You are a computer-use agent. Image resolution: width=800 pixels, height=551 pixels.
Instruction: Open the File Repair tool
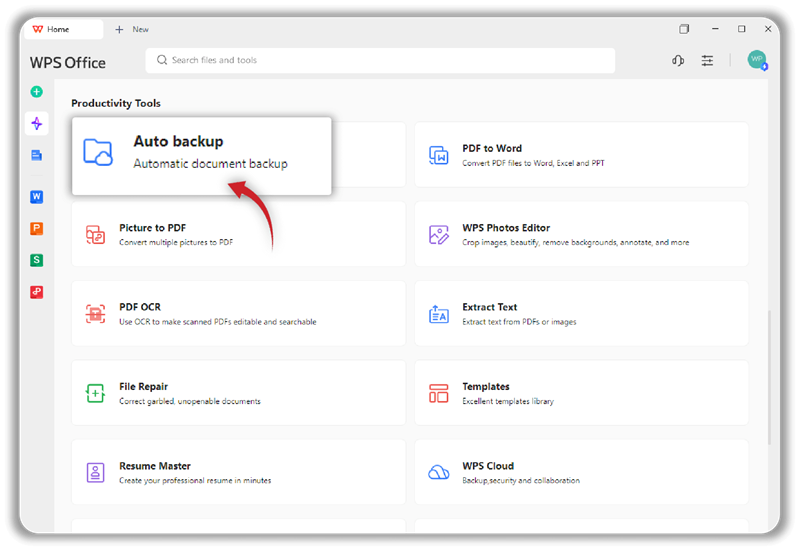point(238,393)
